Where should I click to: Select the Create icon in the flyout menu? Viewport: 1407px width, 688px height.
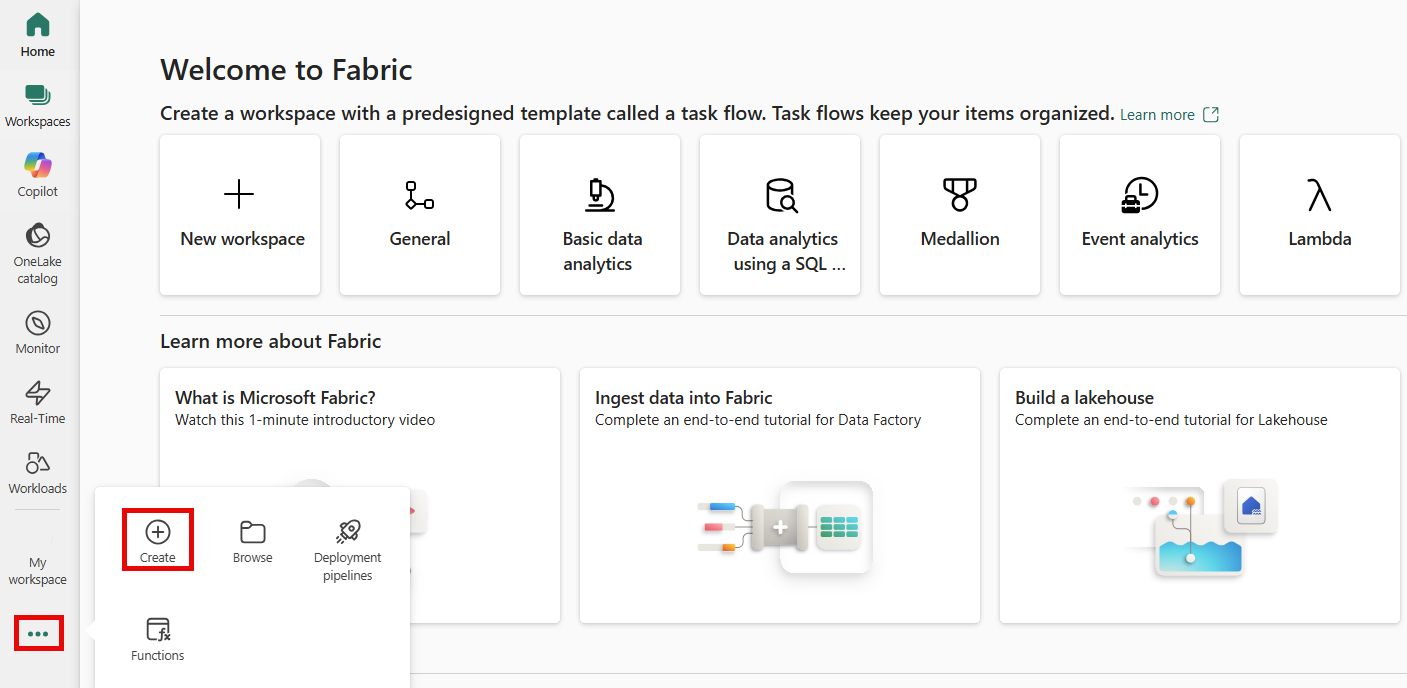point(157,539)
